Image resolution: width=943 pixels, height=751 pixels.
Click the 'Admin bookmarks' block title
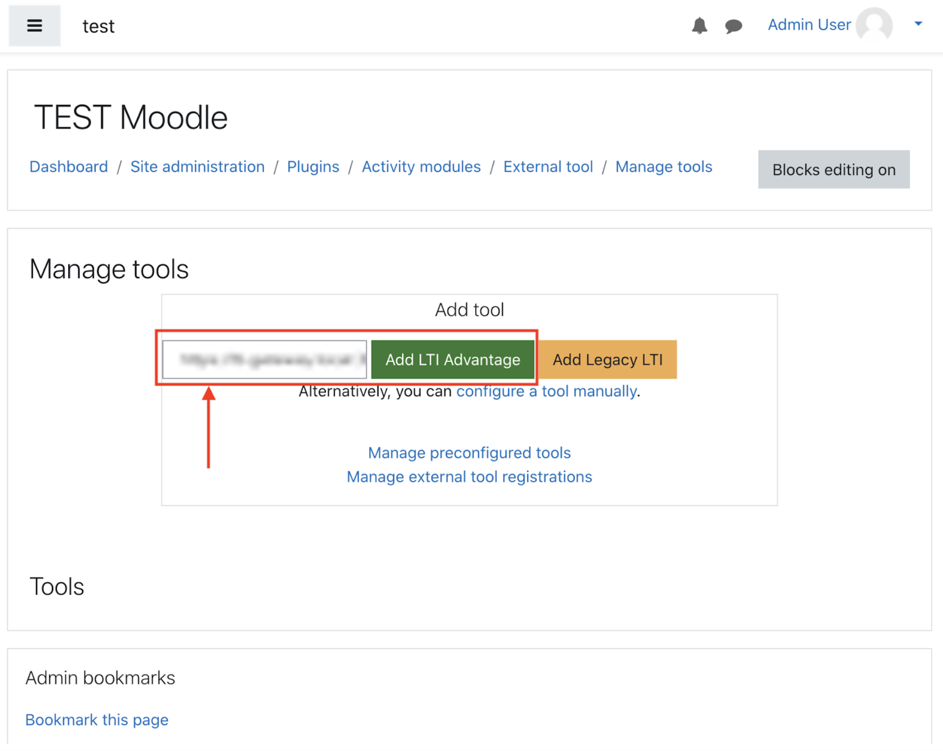100,678
